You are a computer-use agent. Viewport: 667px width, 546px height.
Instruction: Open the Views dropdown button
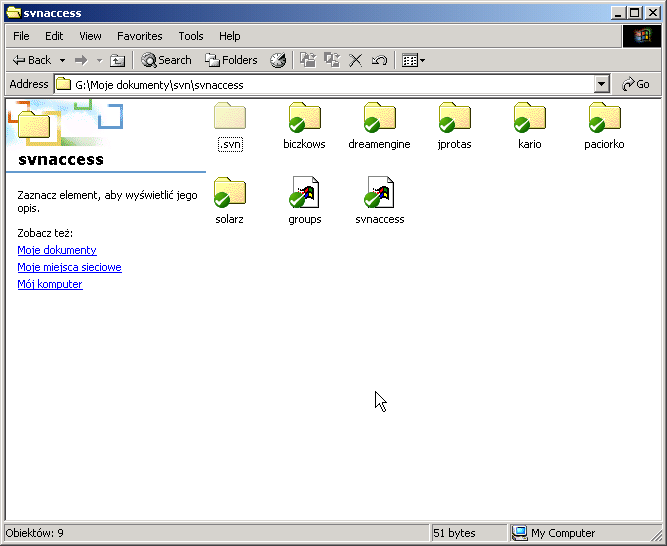(x=413, y=60)
